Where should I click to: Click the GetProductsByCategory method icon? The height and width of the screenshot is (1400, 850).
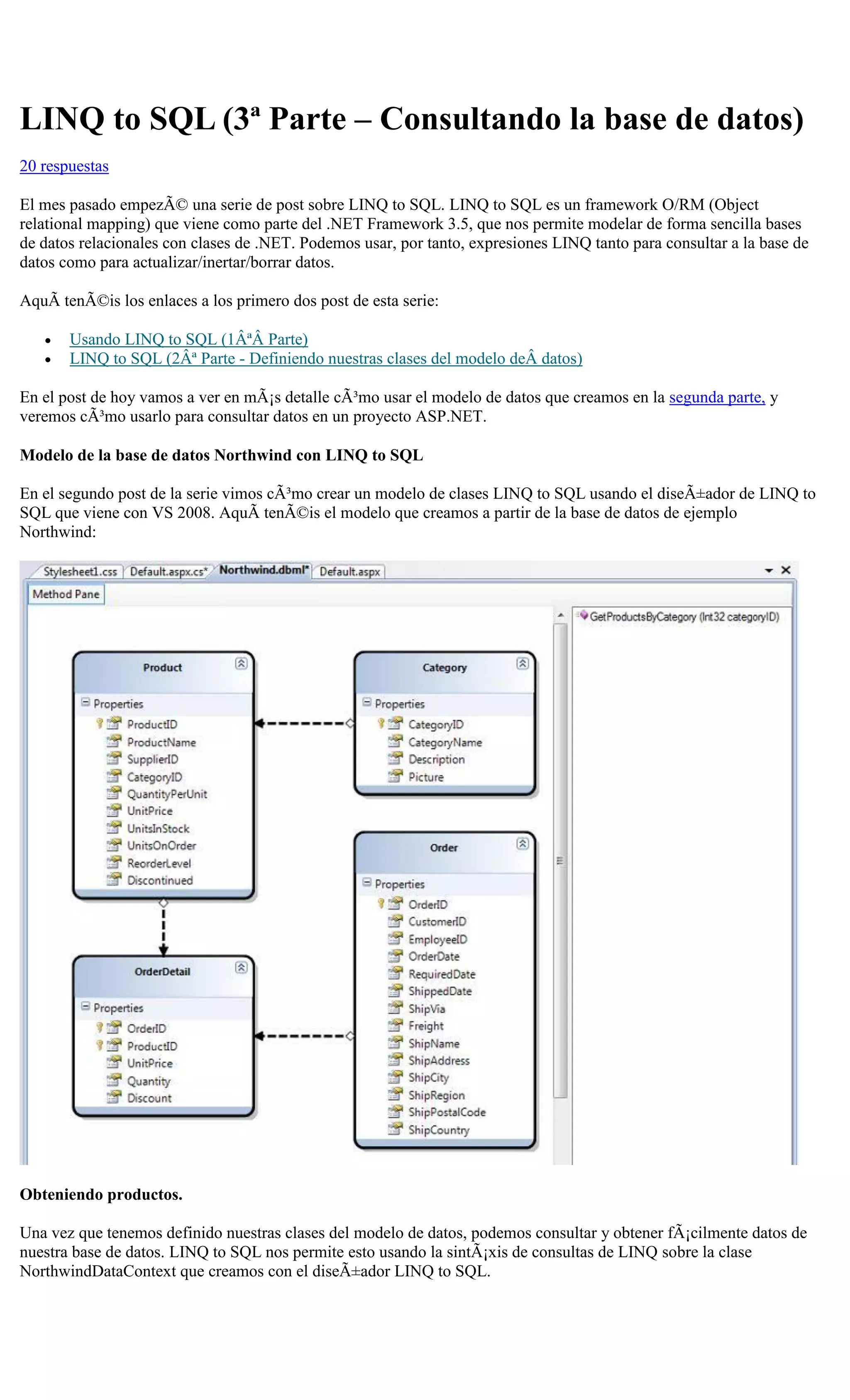click(x=583, y=616)
